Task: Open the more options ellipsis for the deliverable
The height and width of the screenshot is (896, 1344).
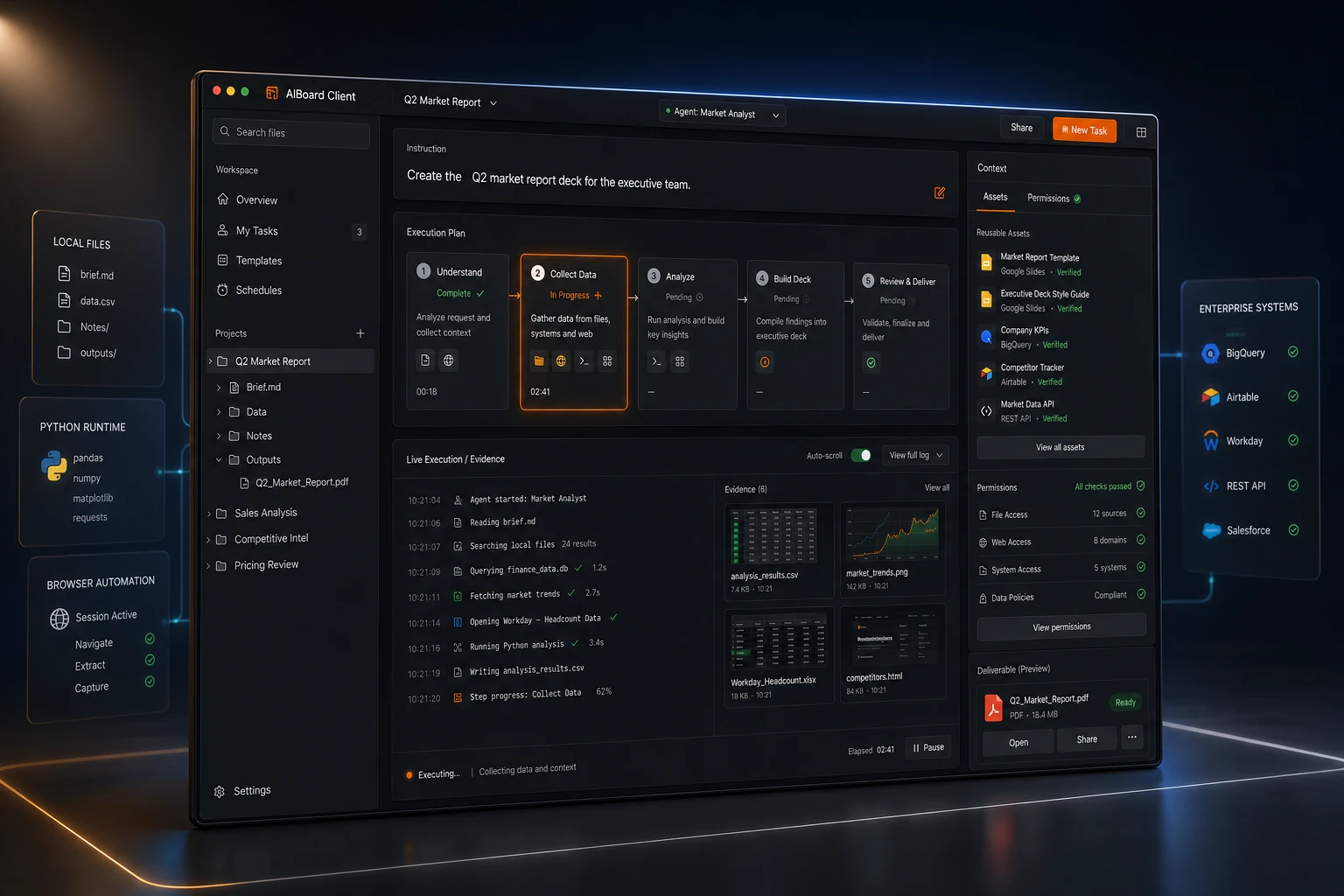Action: (1132, 738)
